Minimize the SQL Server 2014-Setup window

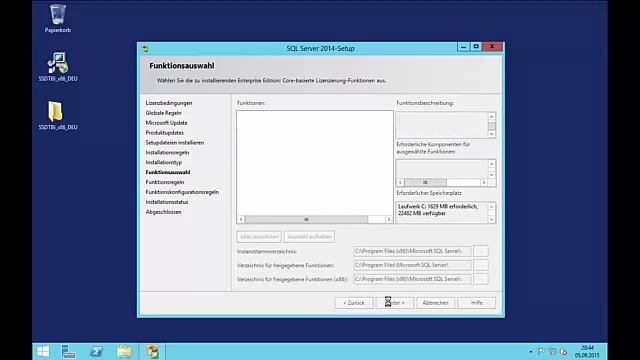(463, 47)
